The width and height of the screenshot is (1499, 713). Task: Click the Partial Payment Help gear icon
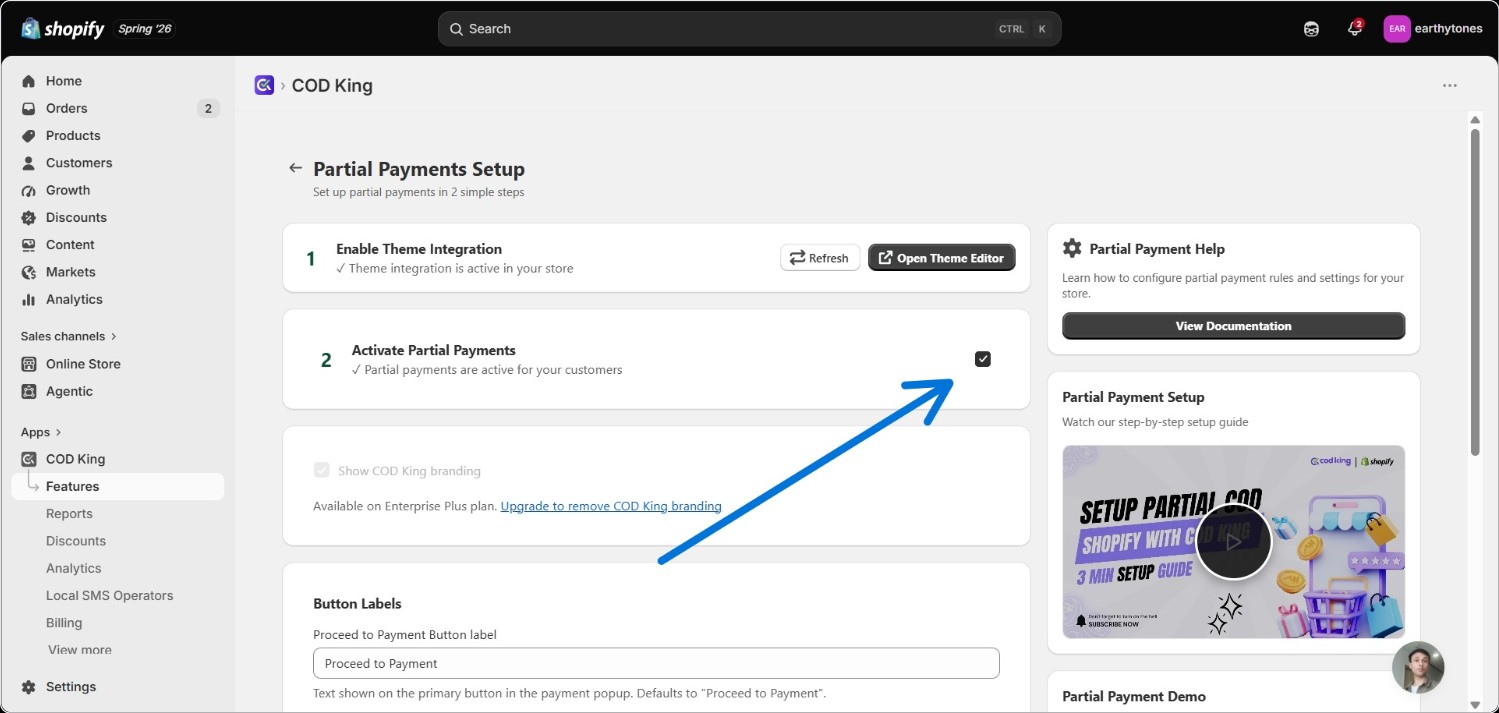[x=1072, y=248]
